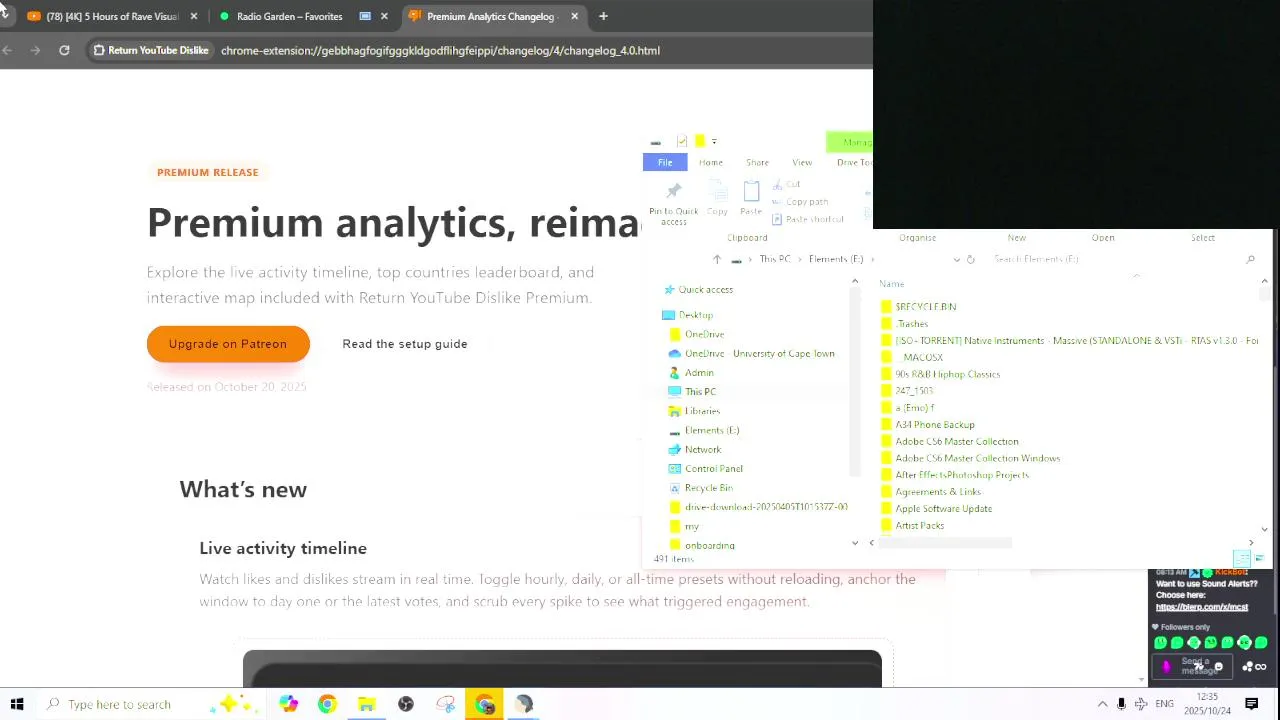Click Cut in the Clipboard group

coord(787,184)
